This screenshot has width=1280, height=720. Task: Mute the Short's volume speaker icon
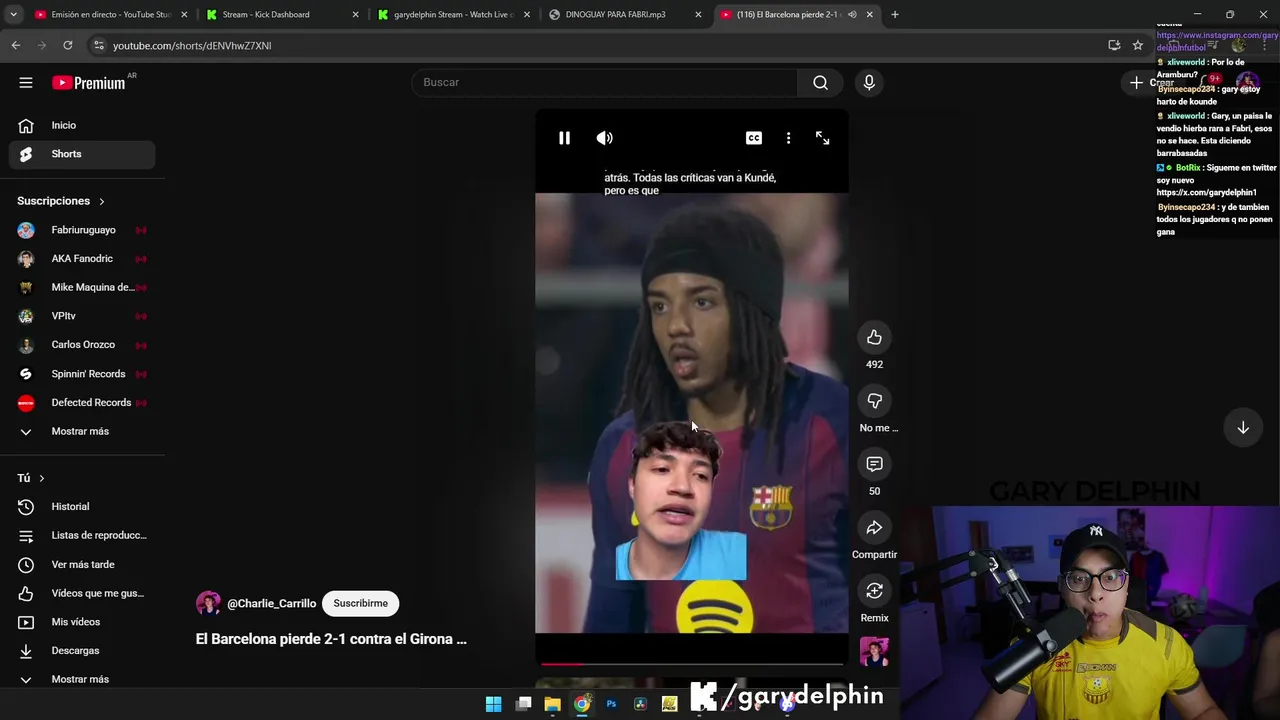(605, 138)
